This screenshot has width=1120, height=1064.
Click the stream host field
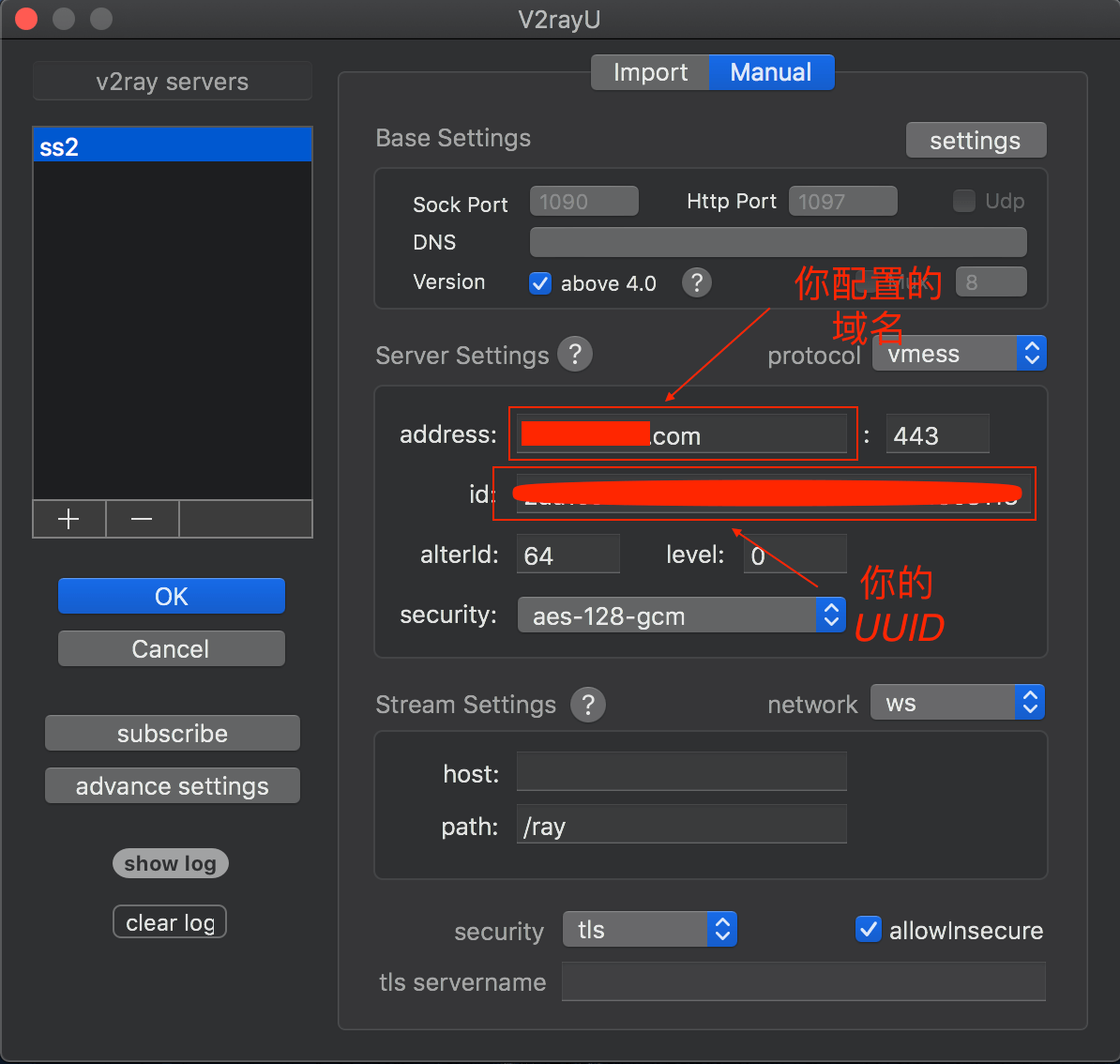[x=681, y=771]
